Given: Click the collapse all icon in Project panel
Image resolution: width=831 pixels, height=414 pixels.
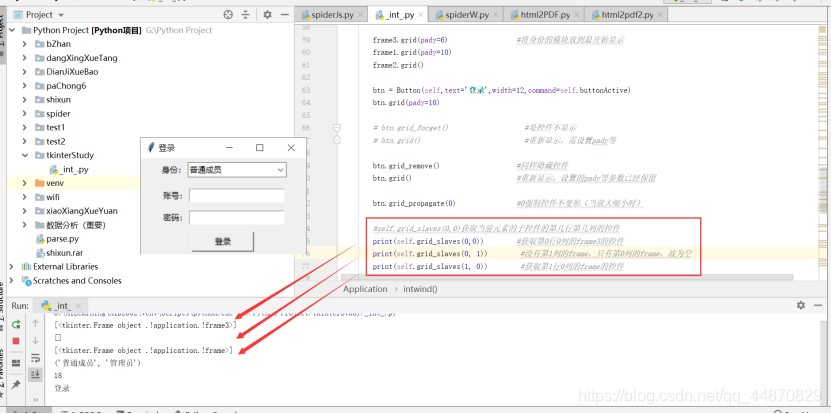Looking at the screenshot, I should pos(245,15).
